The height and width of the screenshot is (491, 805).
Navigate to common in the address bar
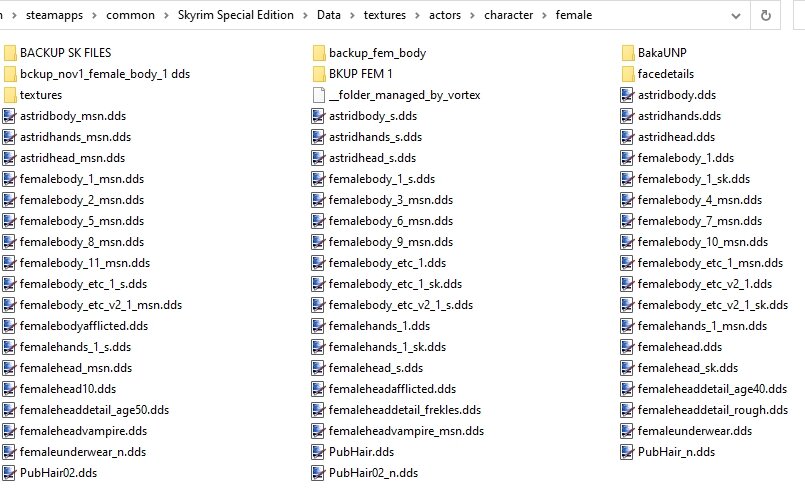[x=130, y=15]
